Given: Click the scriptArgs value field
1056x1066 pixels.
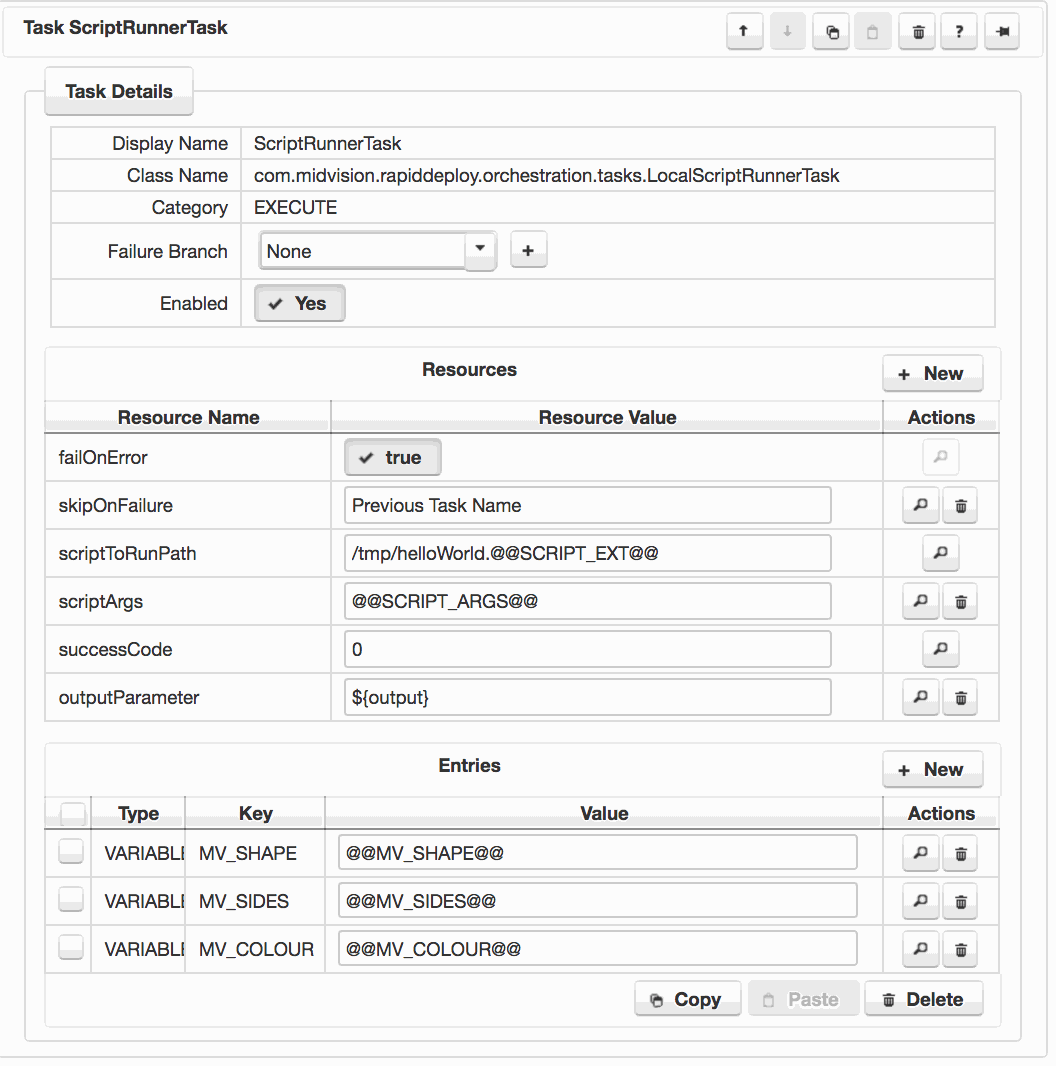Looking at the screenshot, I should click(x=587, y=601).
